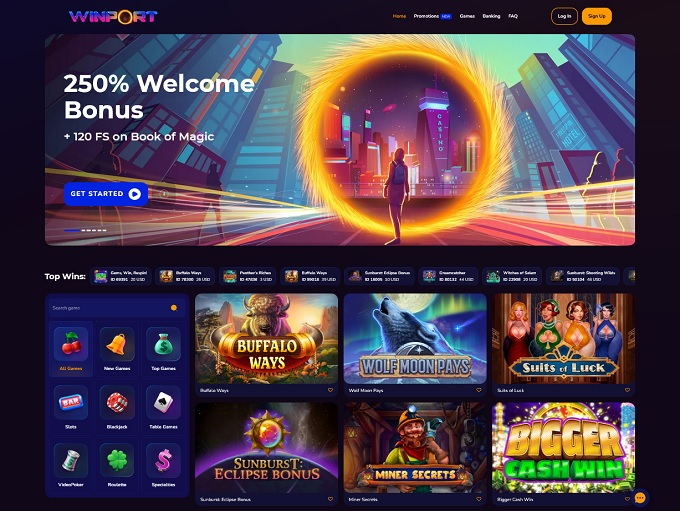The height and width of the screenshot is (511, 680).
Task: Select the second banner slide indicator
Action: pyautogui.click(x=84, y=230)
